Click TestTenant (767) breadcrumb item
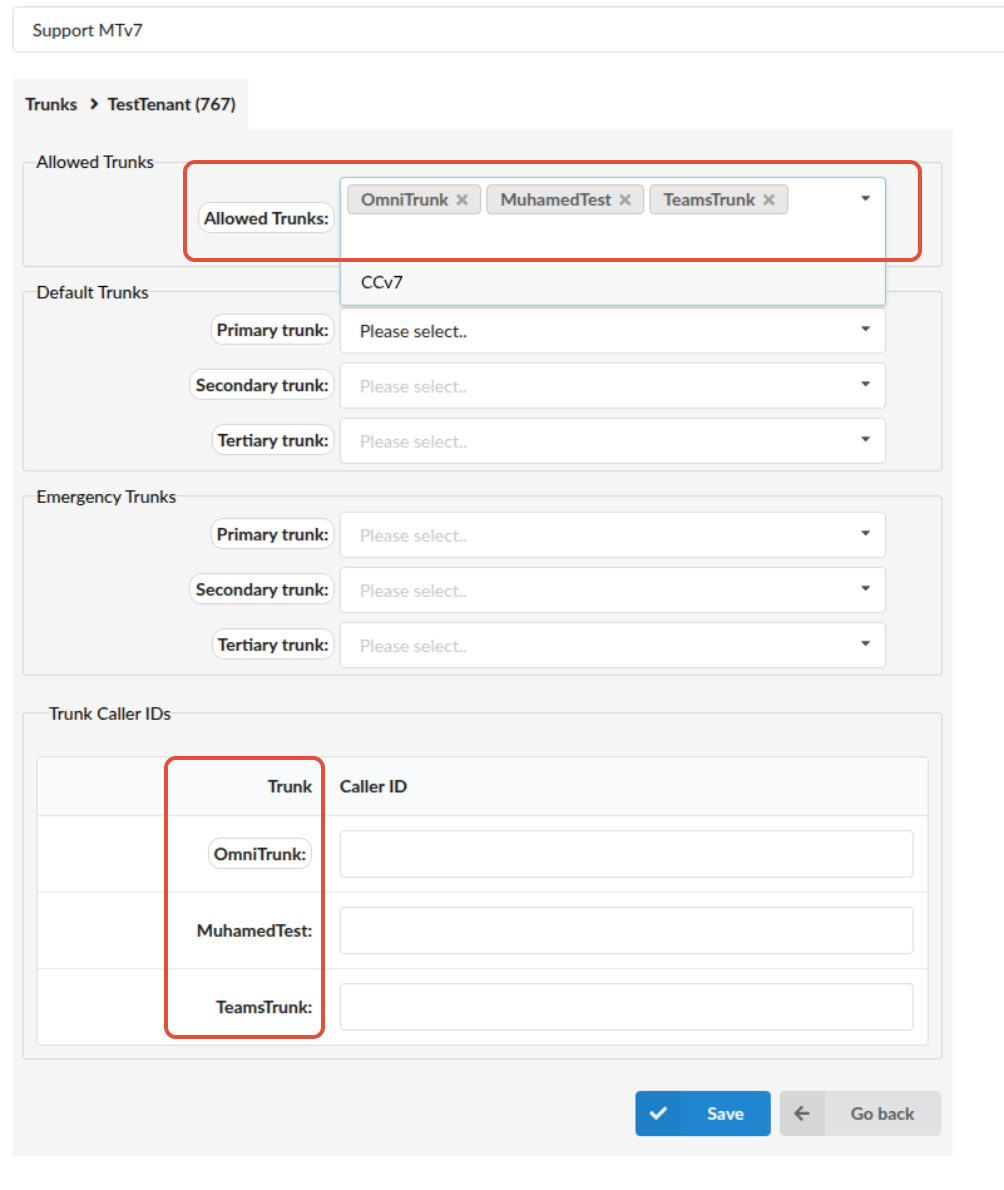The width and height of the screenshot is (1004, 1190). (172, 104)
